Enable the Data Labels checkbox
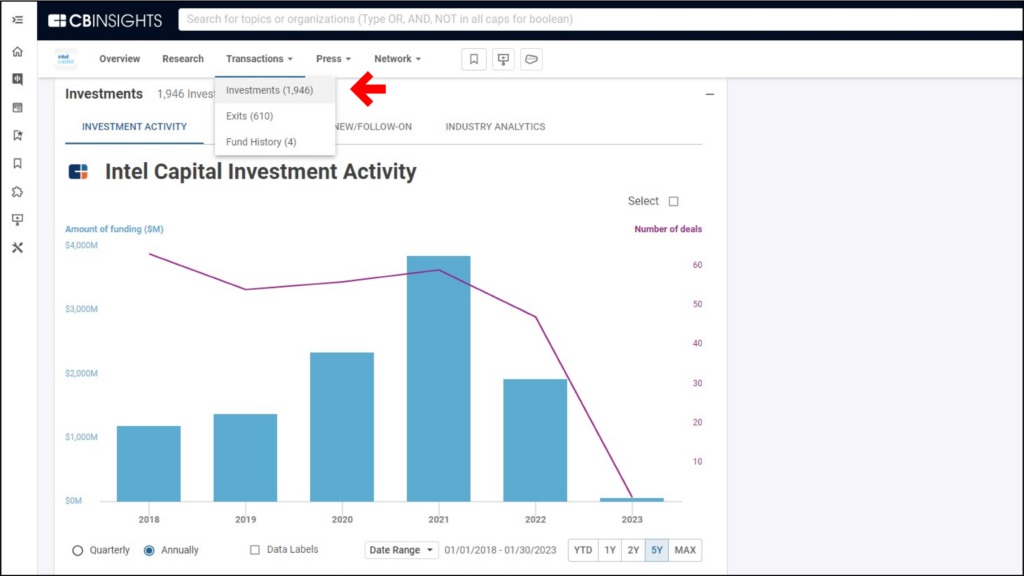The image size is (1024, 576). [x=255, y=550]
